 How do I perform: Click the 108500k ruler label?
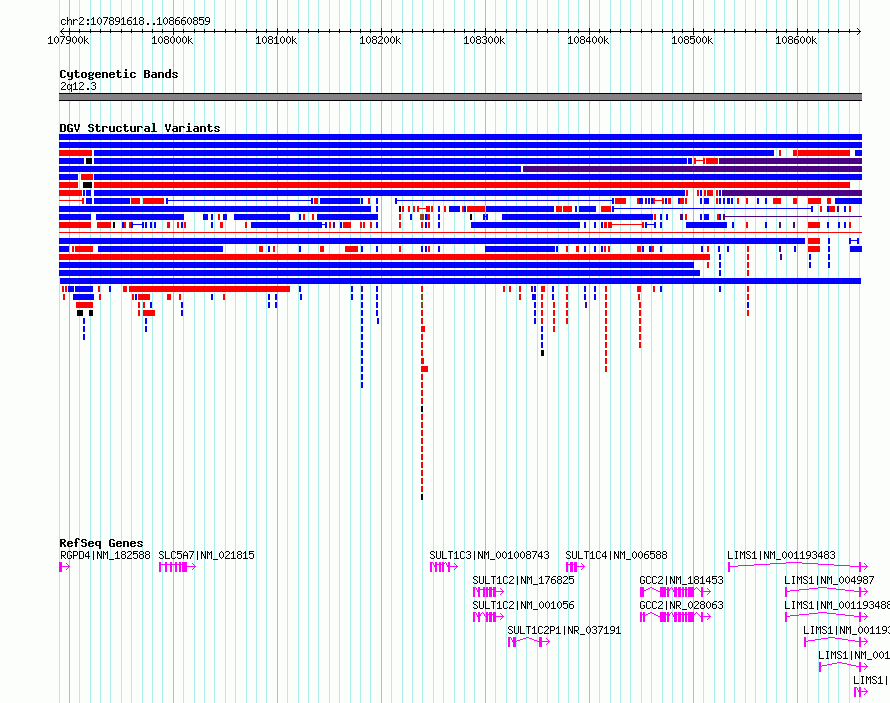click(692, 40)
